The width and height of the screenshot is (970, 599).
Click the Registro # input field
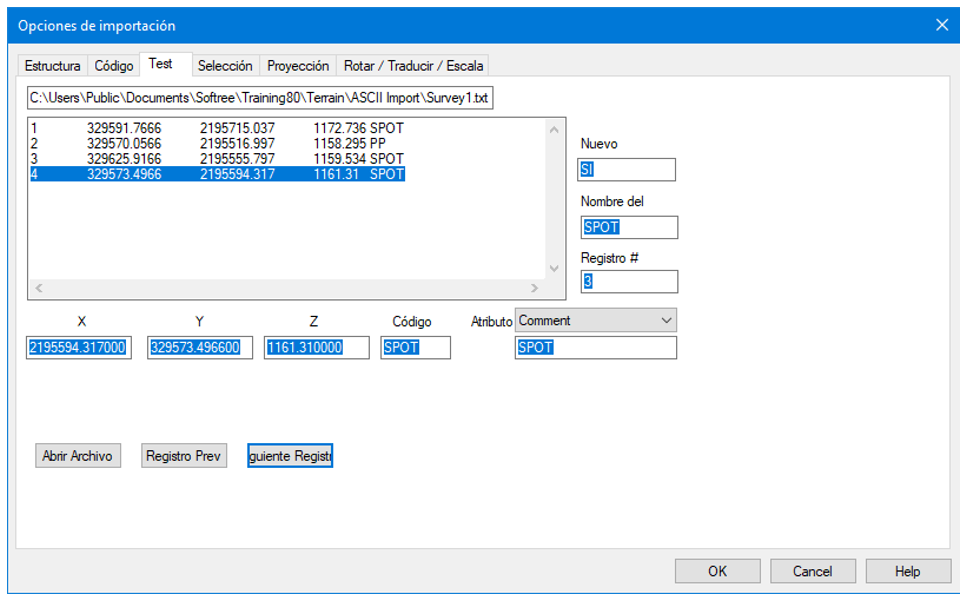tap(629, 282)
